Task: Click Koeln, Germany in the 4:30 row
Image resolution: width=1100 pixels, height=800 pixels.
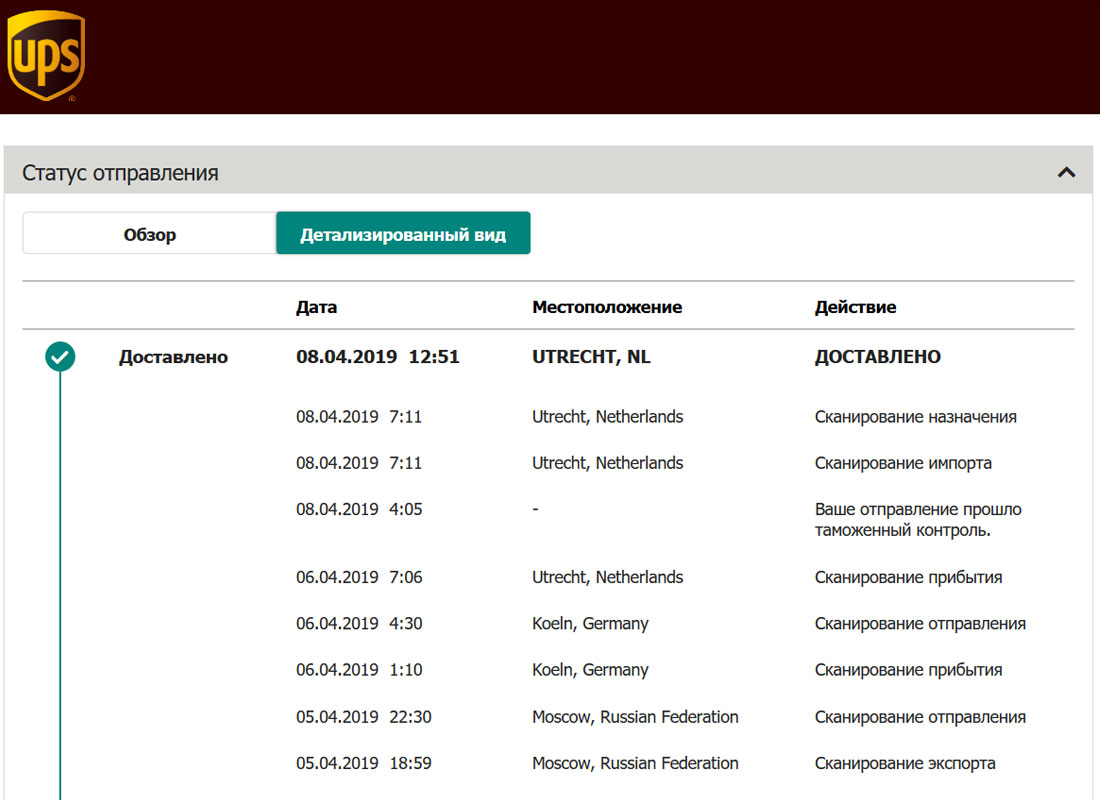Action: coord(590,623)
